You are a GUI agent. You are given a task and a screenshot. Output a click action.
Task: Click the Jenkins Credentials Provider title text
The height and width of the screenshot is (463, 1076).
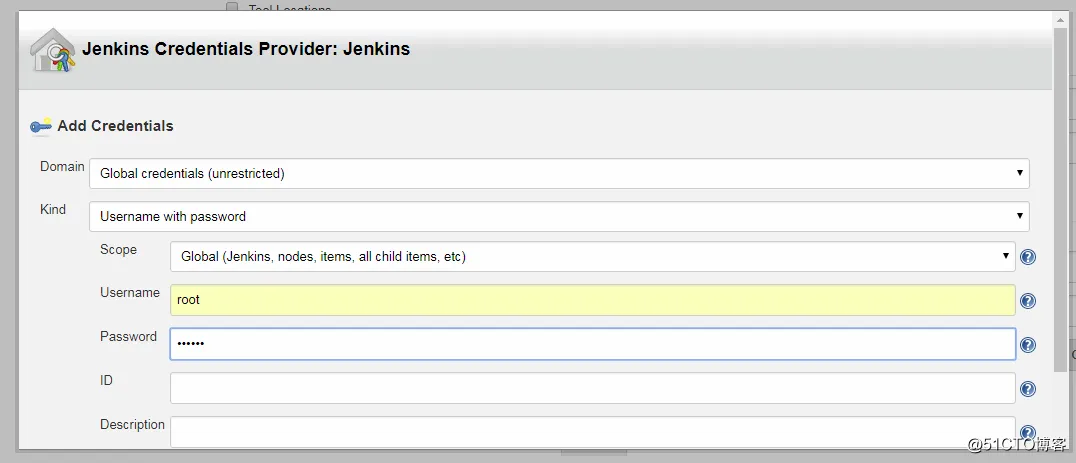[x=246, y=49]
